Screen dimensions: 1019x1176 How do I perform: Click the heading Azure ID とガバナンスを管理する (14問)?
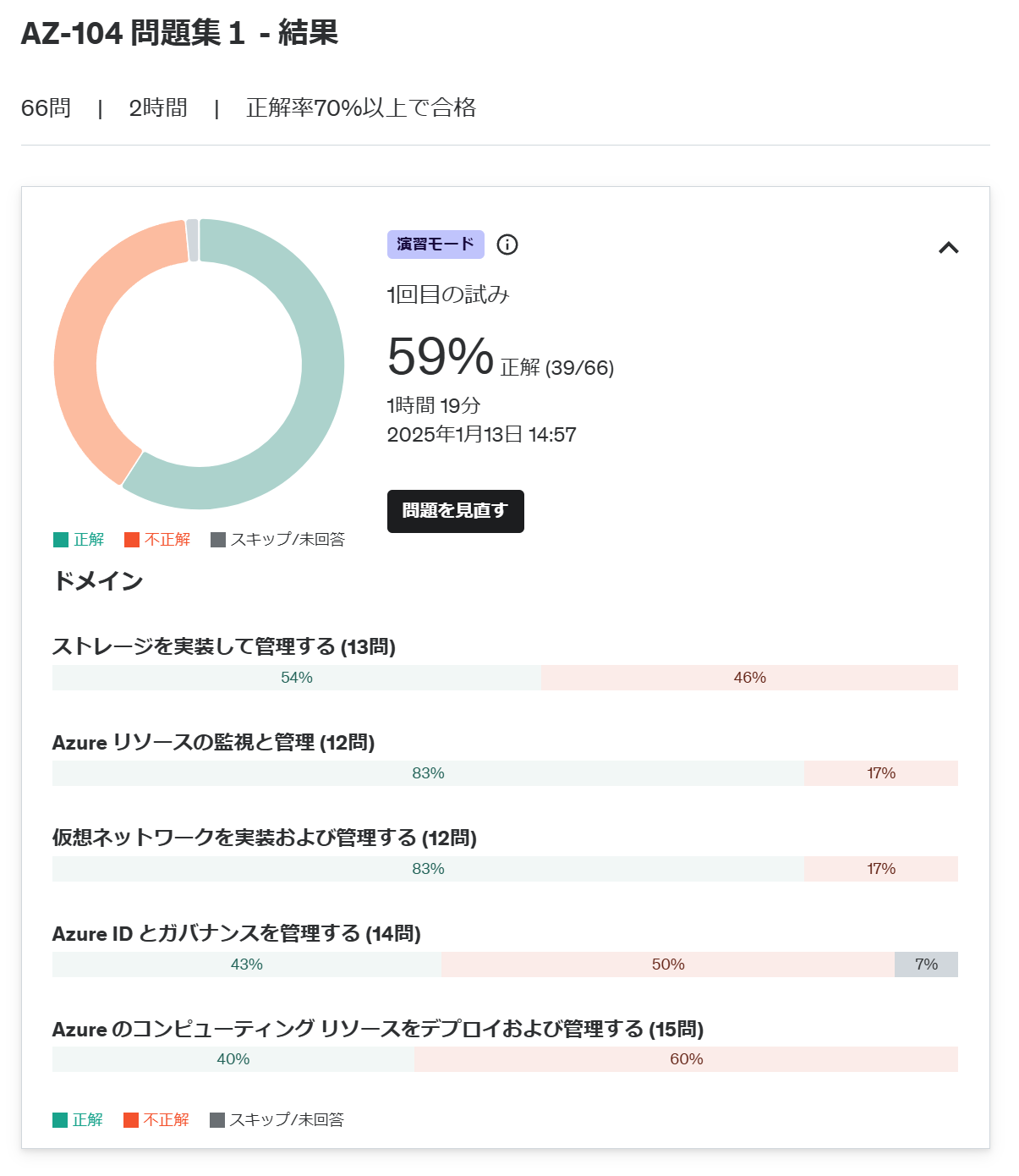click(237, 933)
